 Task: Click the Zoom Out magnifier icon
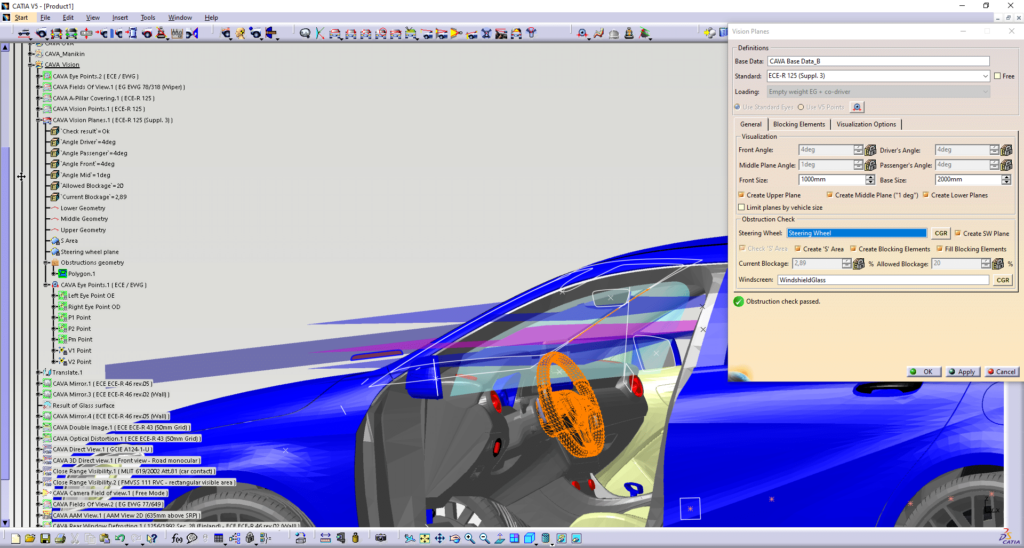click(485, 539)
